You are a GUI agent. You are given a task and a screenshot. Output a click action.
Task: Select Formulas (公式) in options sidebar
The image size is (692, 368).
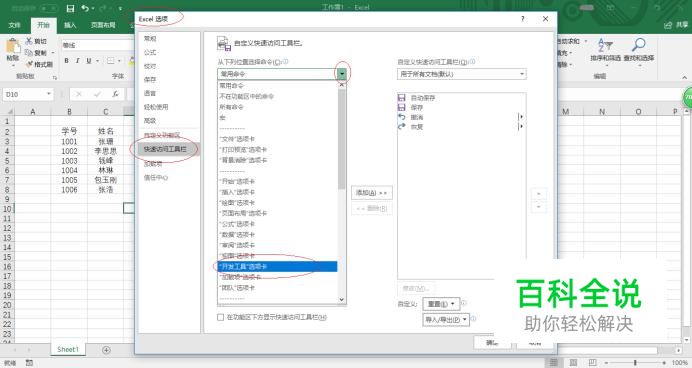click(150, 53)
